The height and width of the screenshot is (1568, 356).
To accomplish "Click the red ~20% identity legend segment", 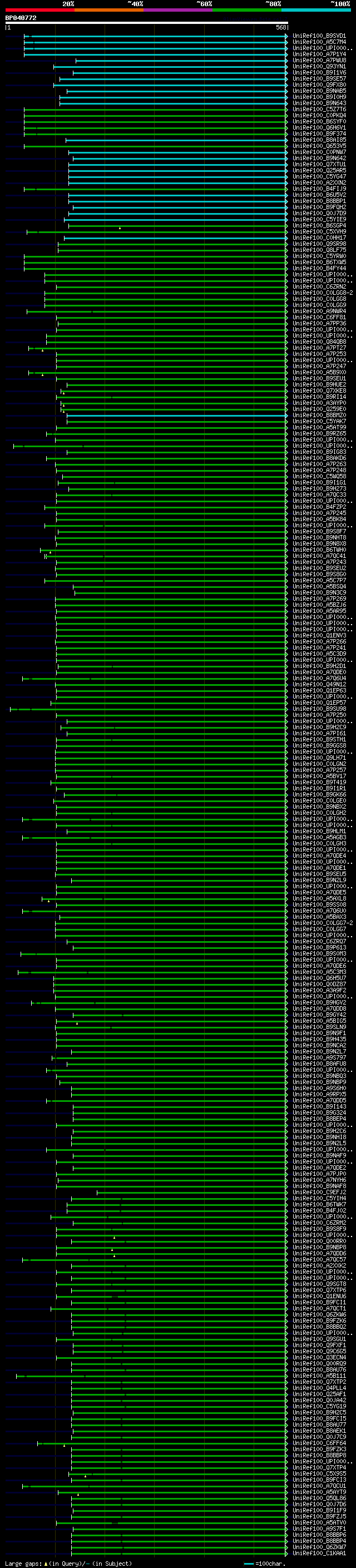I will (x=39, y=11).
